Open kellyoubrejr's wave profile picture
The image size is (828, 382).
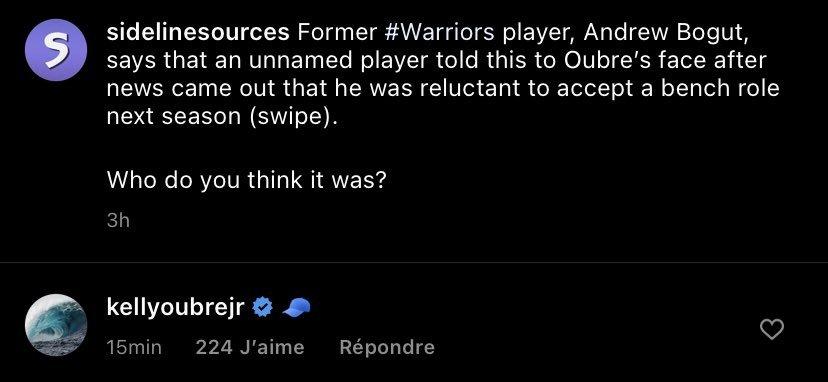coord(56,324)
